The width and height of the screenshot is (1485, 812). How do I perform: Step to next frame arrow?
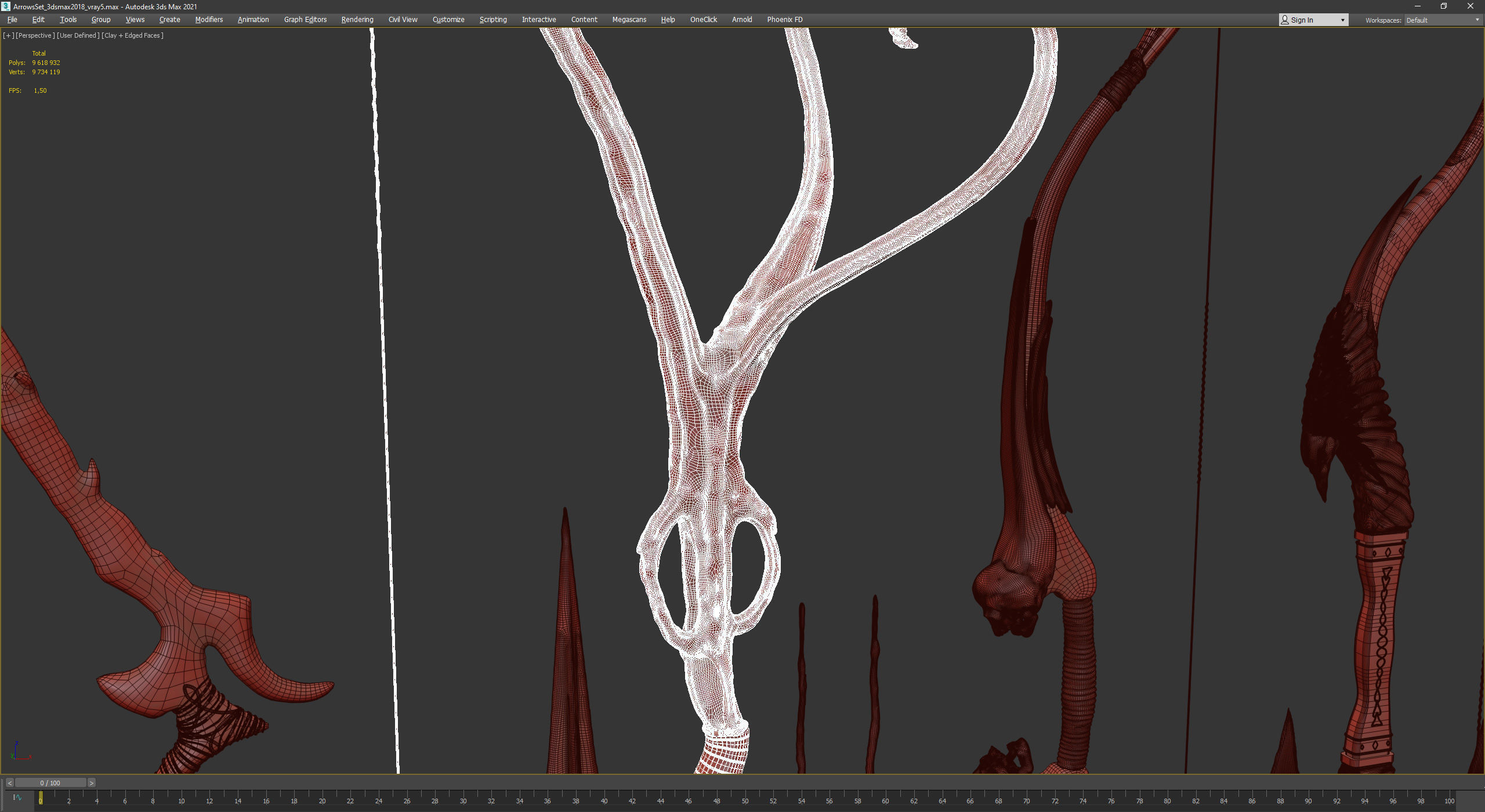(x=91, y=783)
